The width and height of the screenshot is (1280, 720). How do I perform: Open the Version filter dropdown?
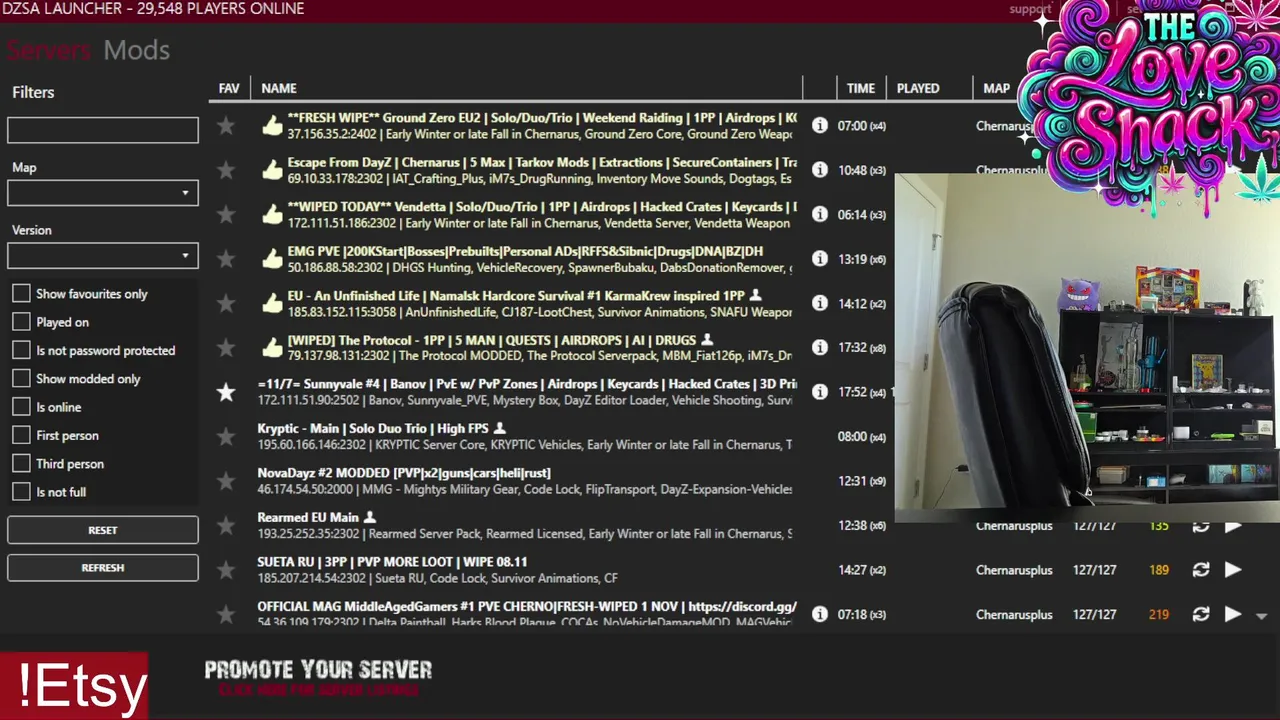[103, 256]
